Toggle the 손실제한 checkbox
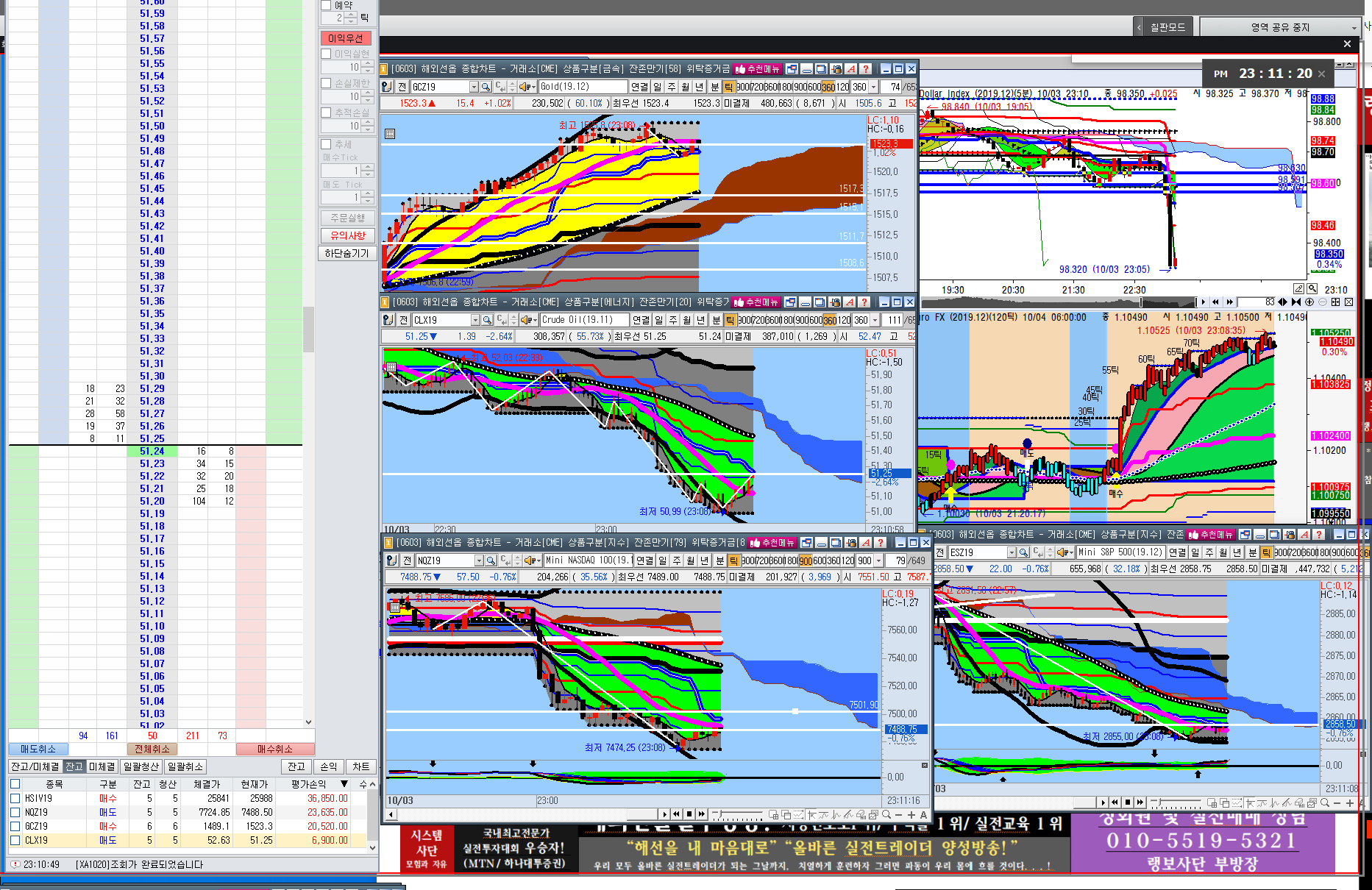Image resolution: width=1372 pixels, height=890 pixels. click(x=326, y=83)
